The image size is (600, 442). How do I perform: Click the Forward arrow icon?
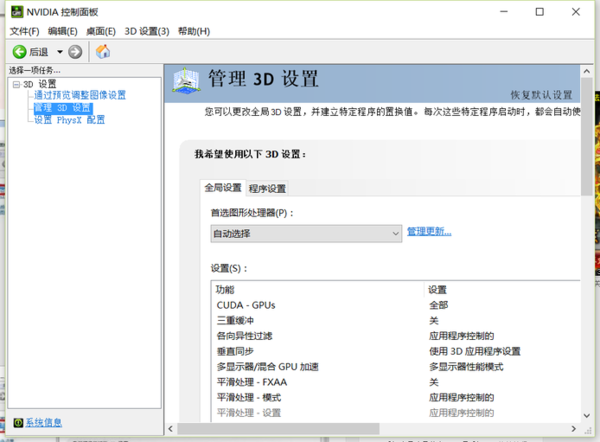[x=75, y=52]
